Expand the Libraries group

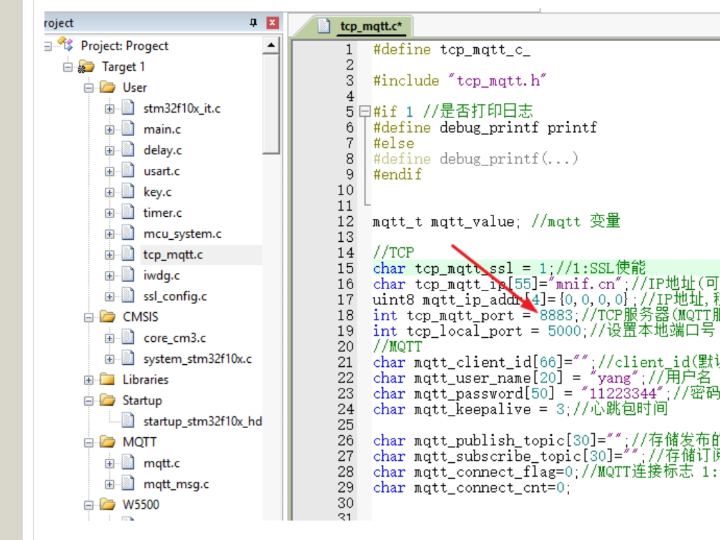click(x=89, y=380)
